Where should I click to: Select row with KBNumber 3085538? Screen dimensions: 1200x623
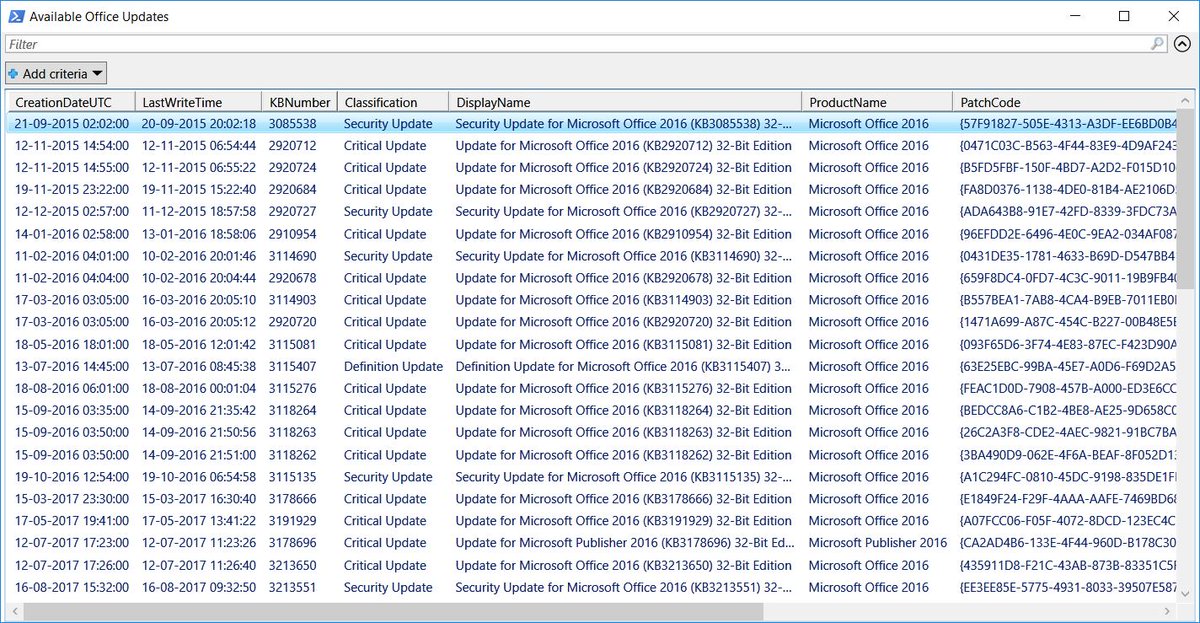592,124
